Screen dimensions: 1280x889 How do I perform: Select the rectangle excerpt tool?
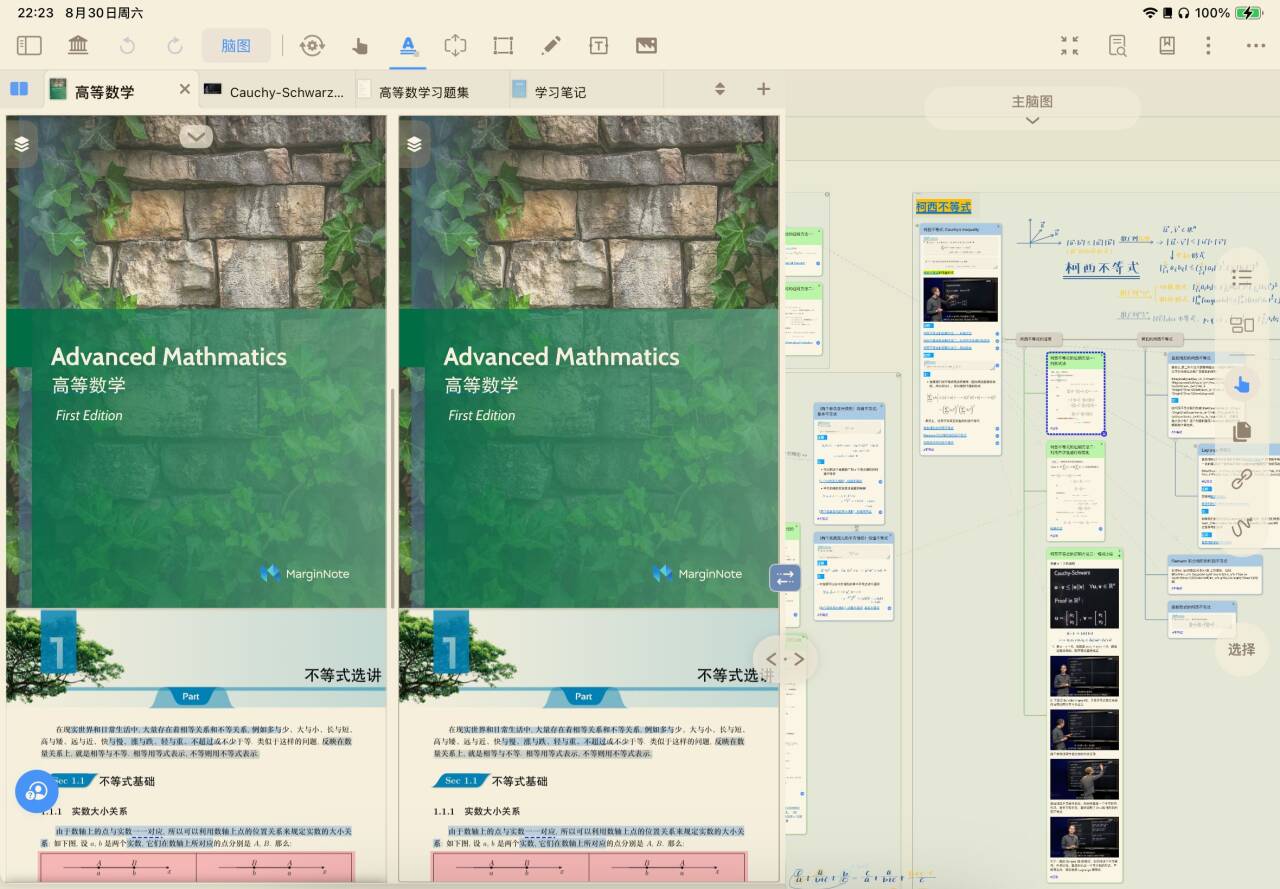503,45
